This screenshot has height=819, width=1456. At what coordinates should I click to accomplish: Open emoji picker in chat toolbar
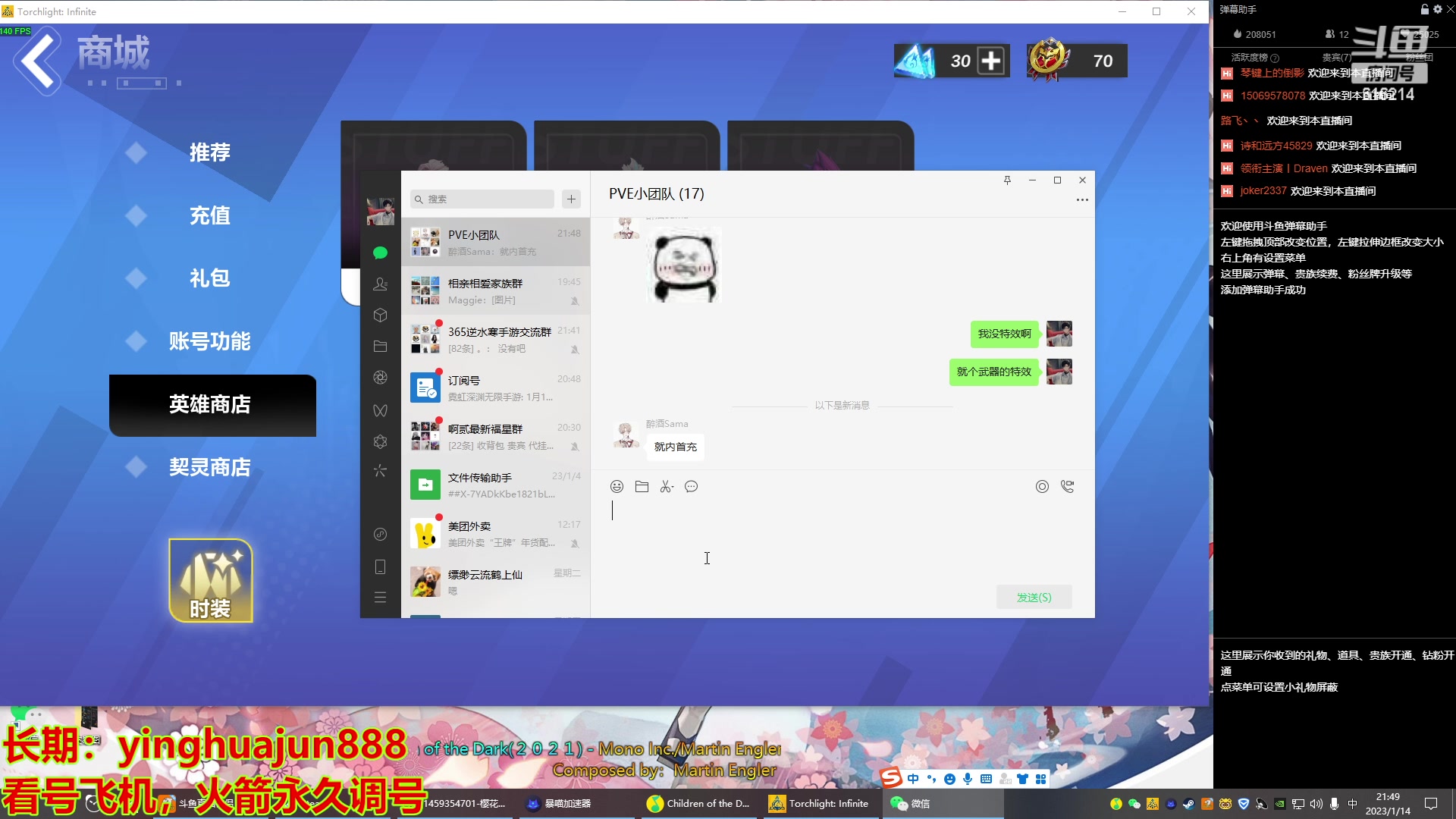(x=617, y=487)
